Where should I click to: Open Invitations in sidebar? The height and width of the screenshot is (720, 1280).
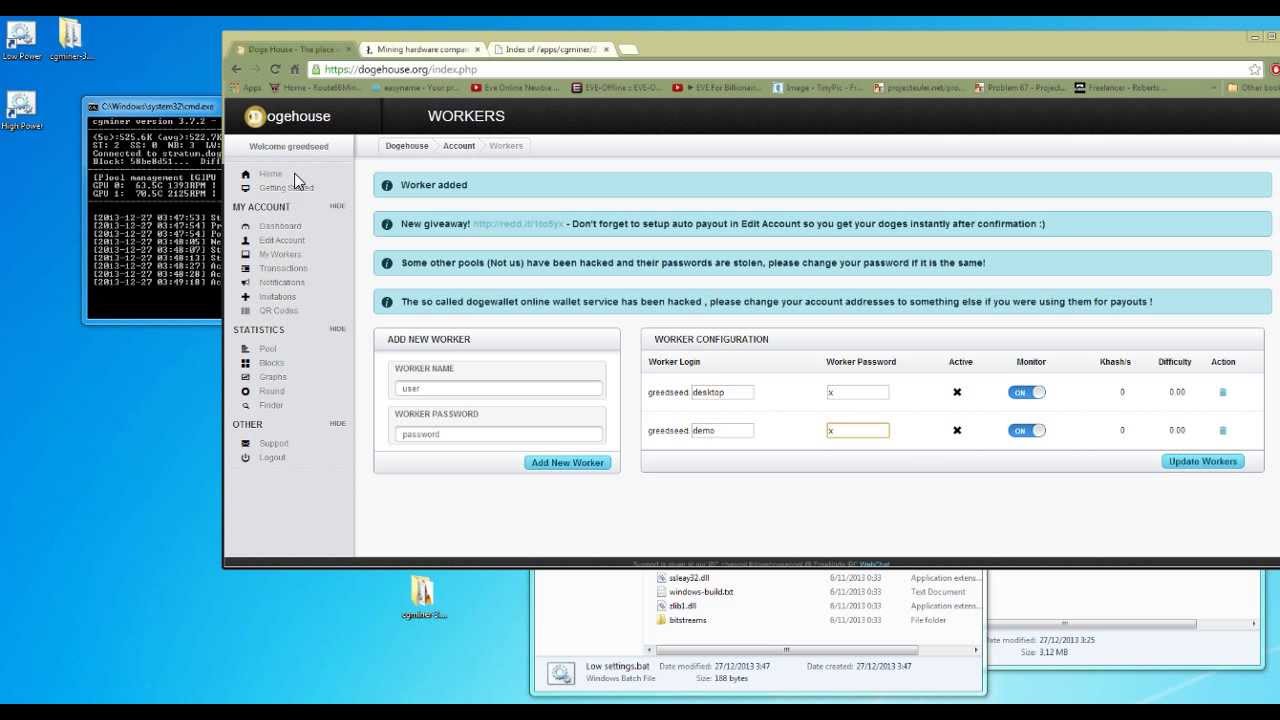(x=278, y=297)
